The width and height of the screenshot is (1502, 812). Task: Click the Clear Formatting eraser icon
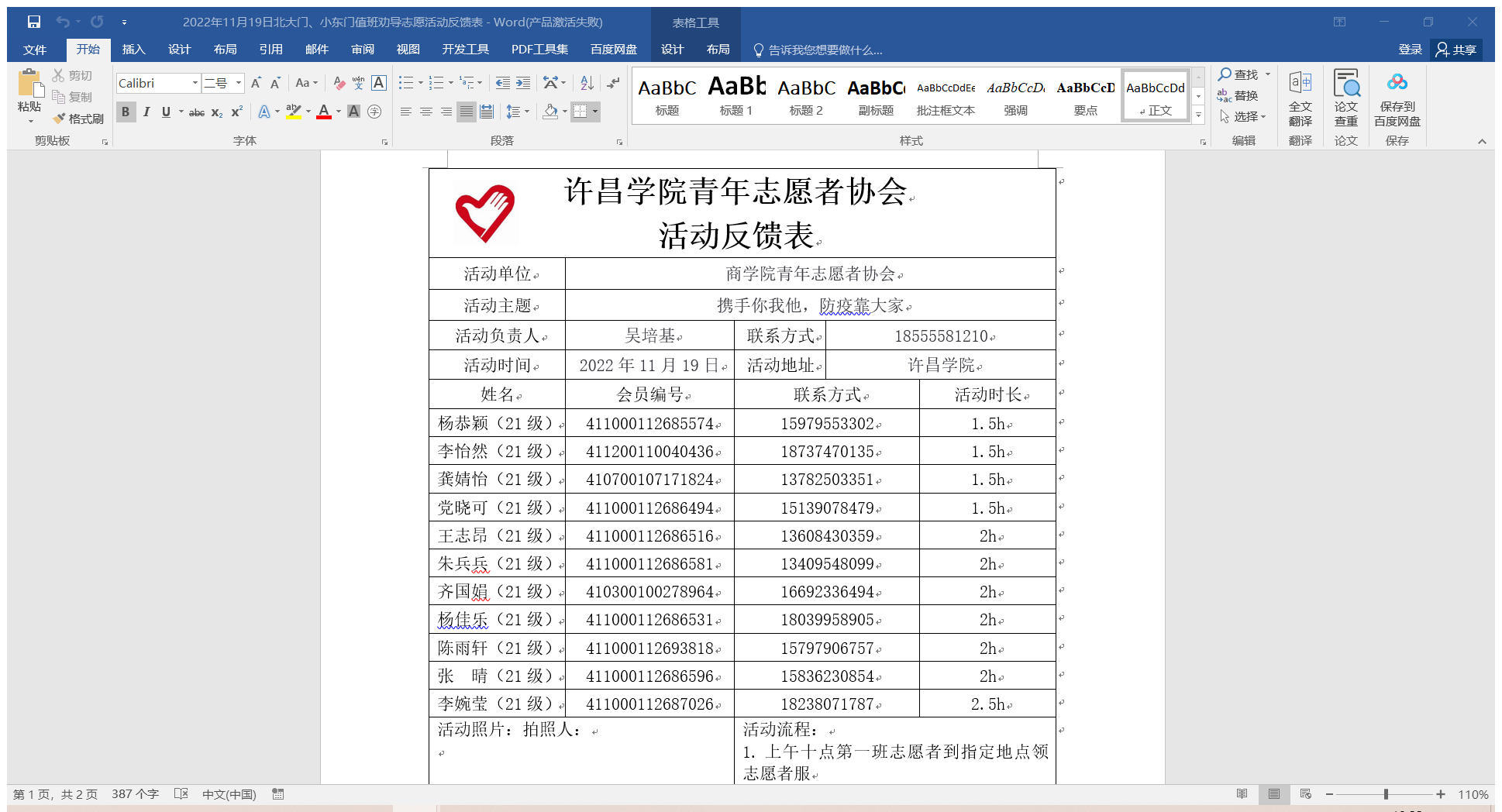(x=339, y=83)
